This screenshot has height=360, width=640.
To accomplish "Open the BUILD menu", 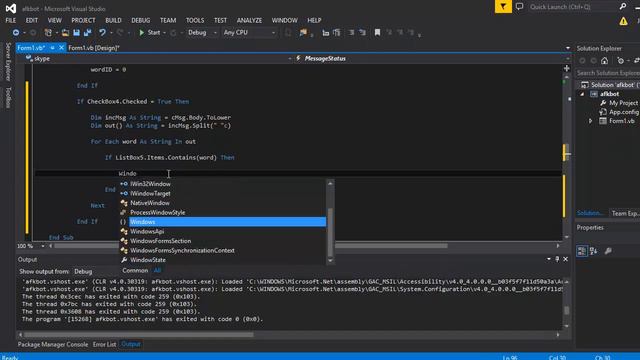I will pyautogui.click(x=113, y=20).
